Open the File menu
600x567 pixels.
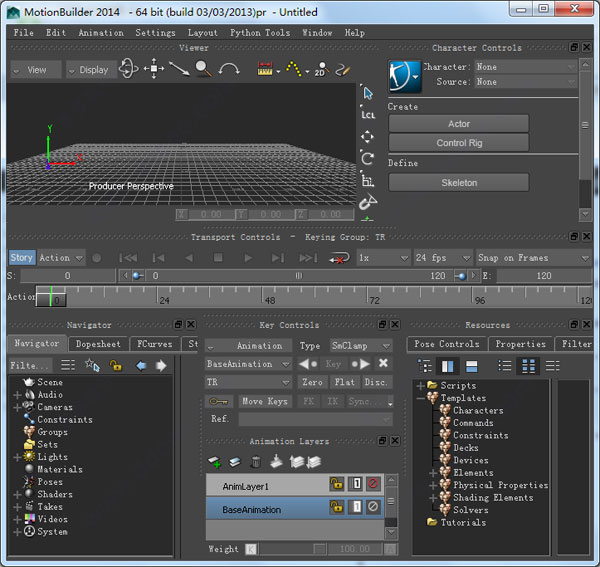(x=23, y=33)
